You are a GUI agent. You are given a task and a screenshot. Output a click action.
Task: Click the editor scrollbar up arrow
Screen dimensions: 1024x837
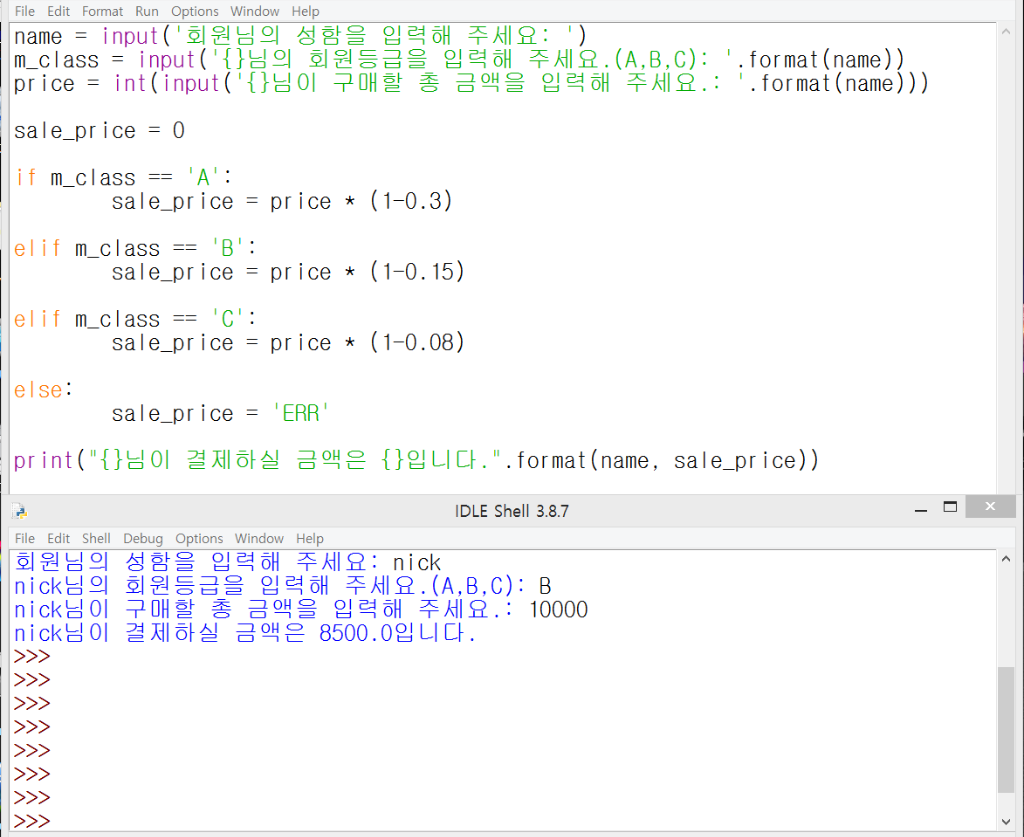[x=1006, y=30]
